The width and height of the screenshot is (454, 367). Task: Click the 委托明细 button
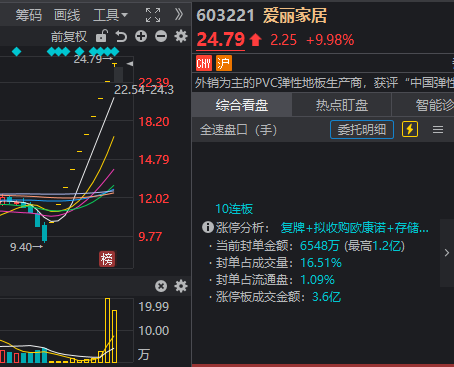click(362, 129)
